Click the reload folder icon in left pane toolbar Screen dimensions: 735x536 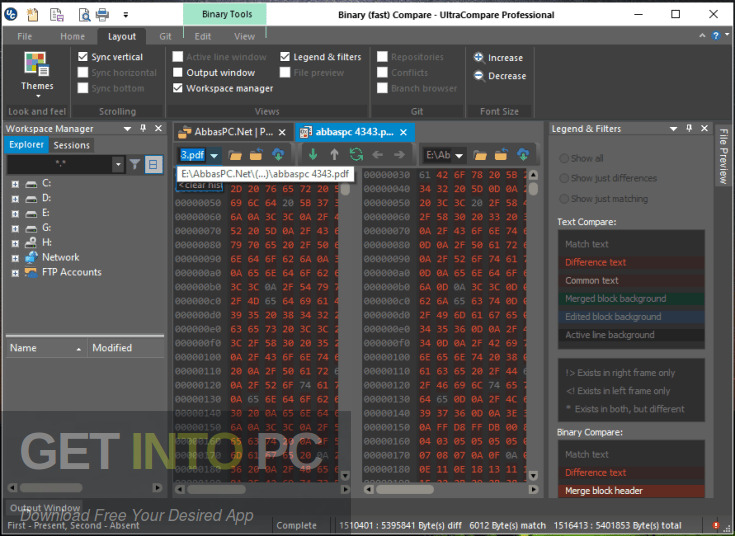[256, 154]
